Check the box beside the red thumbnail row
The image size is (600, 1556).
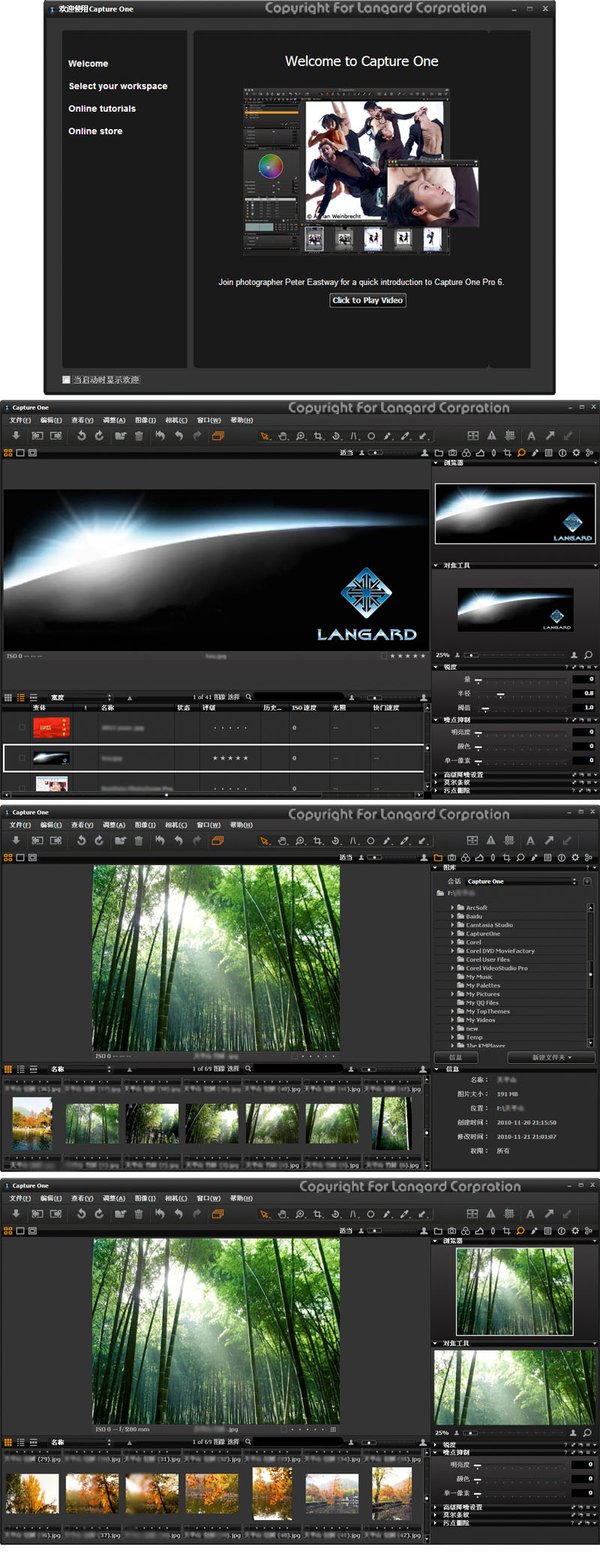click(x=22, y=729)
